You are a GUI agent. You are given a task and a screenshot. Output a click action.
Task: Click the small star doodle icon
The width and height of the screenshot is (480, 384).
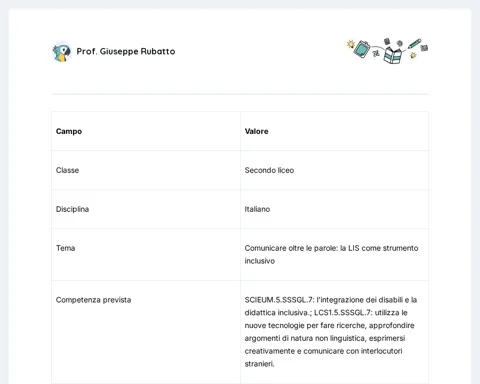[x=413, y=55]
